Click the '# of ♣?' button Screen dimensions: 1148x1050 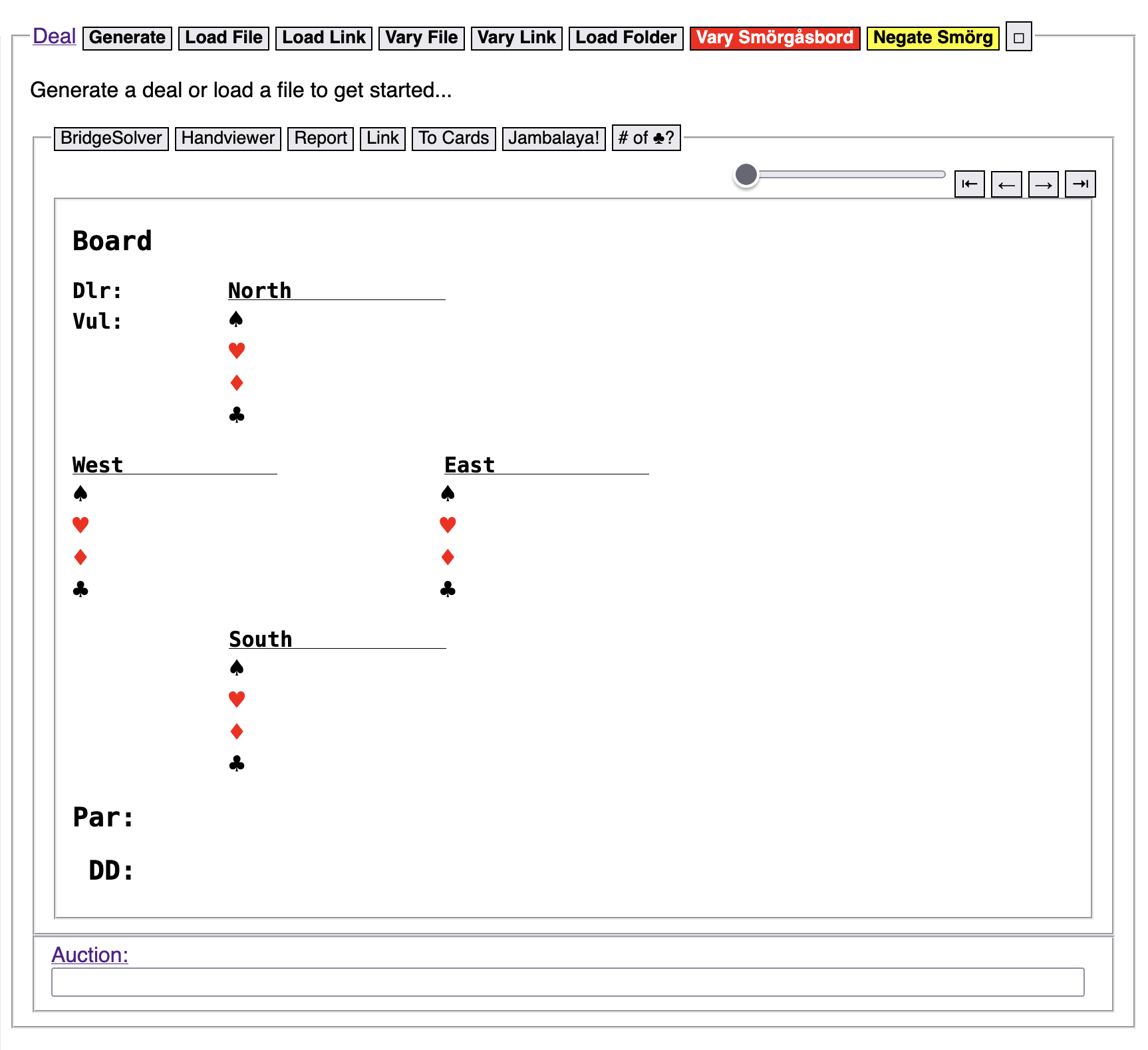coord(646,138)
